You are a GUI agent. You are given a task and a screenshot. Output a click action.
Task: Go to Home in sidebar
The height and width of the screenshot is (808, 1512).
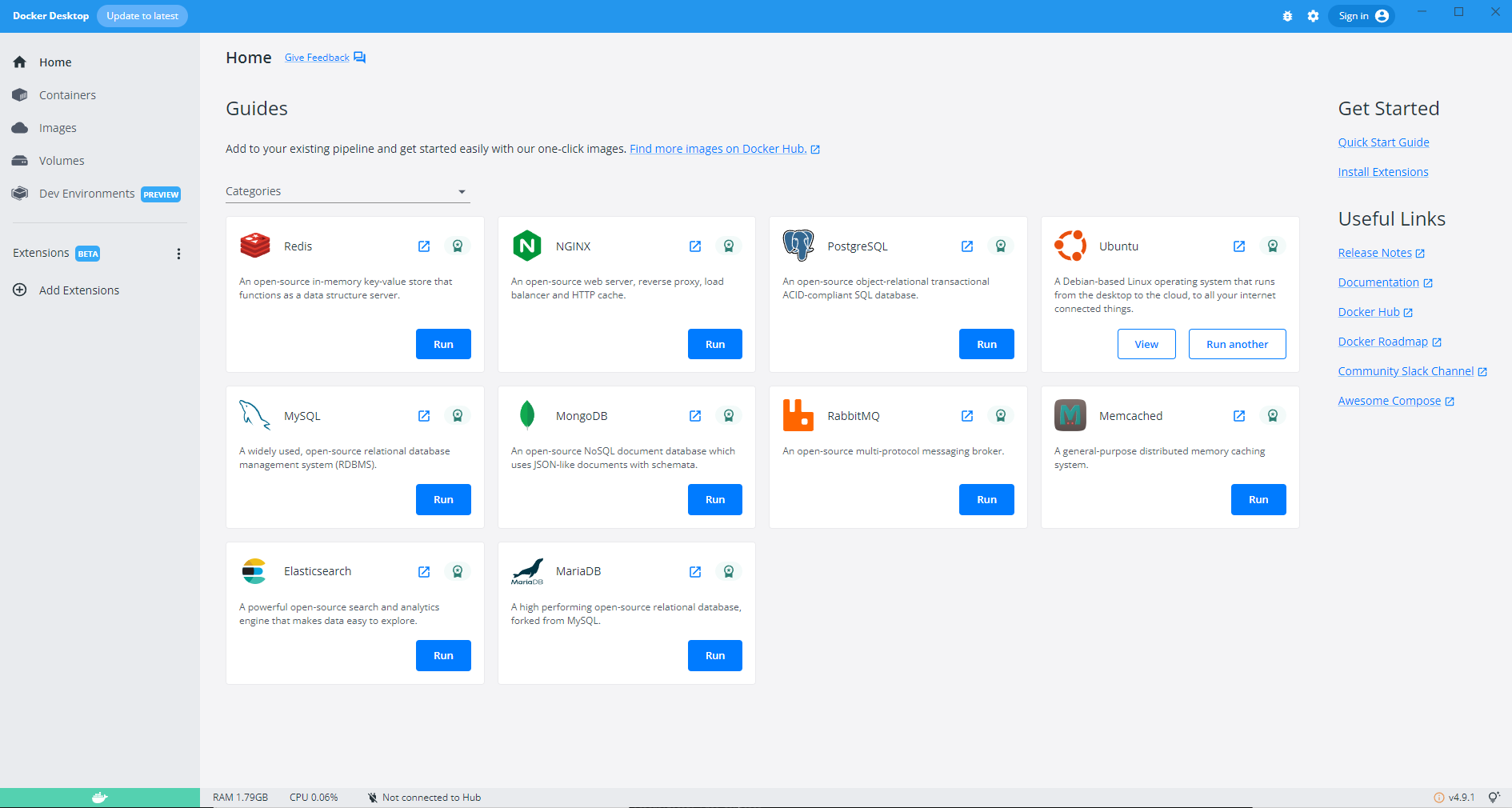click(x=100, y=62)
